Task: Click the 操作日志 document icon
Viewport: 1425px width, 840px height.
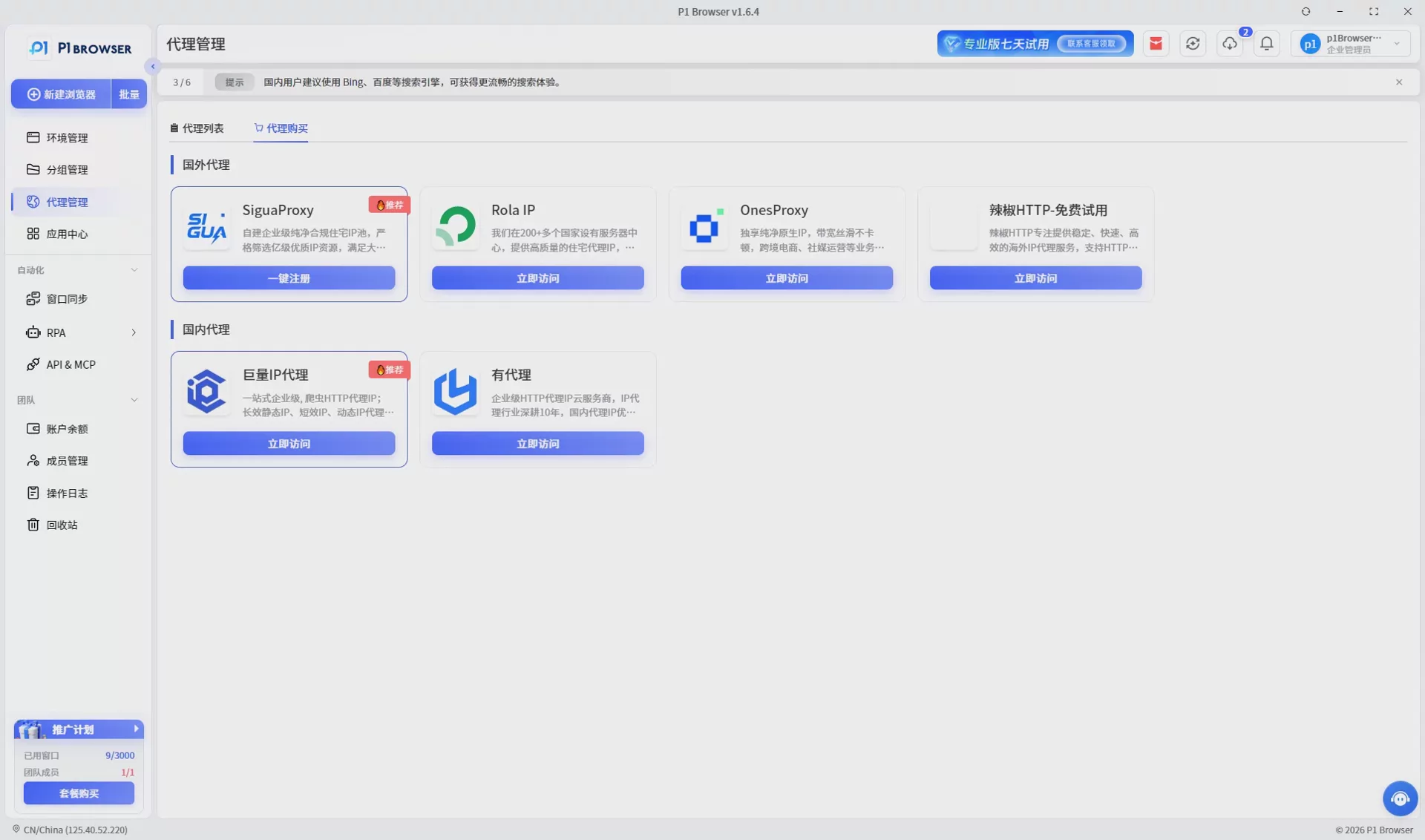Action: pyautogui.click(x=33, y=493)
